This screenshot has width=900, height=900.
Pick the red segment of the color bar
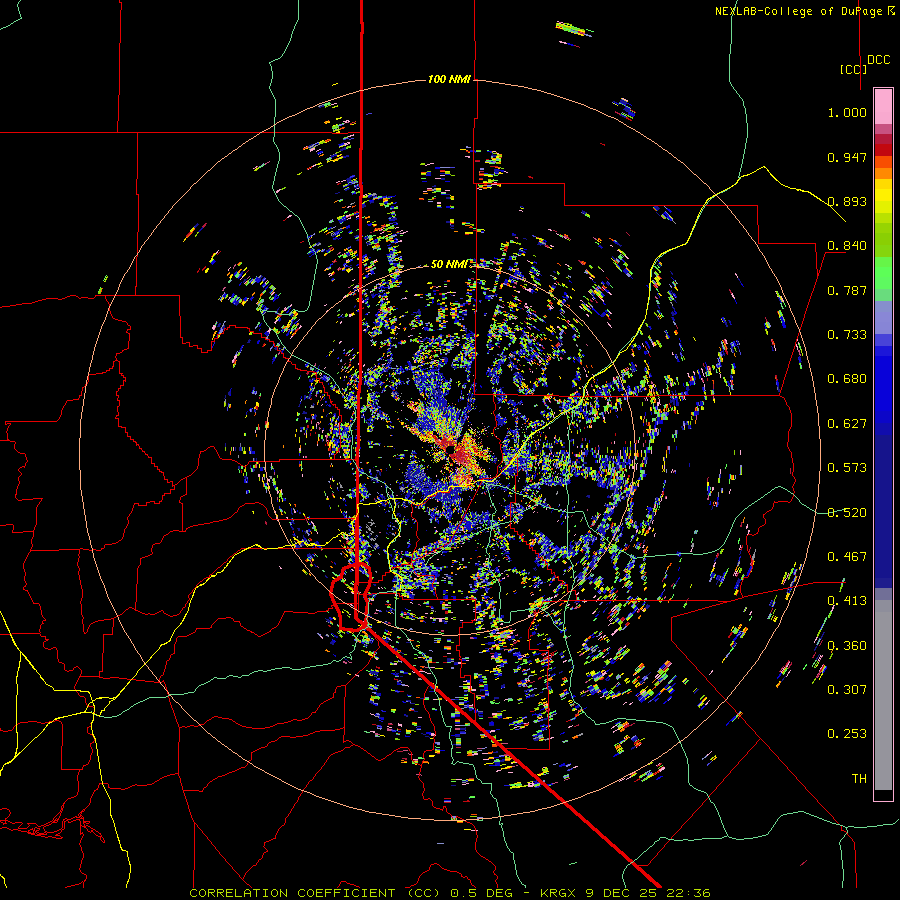point(883,149)
